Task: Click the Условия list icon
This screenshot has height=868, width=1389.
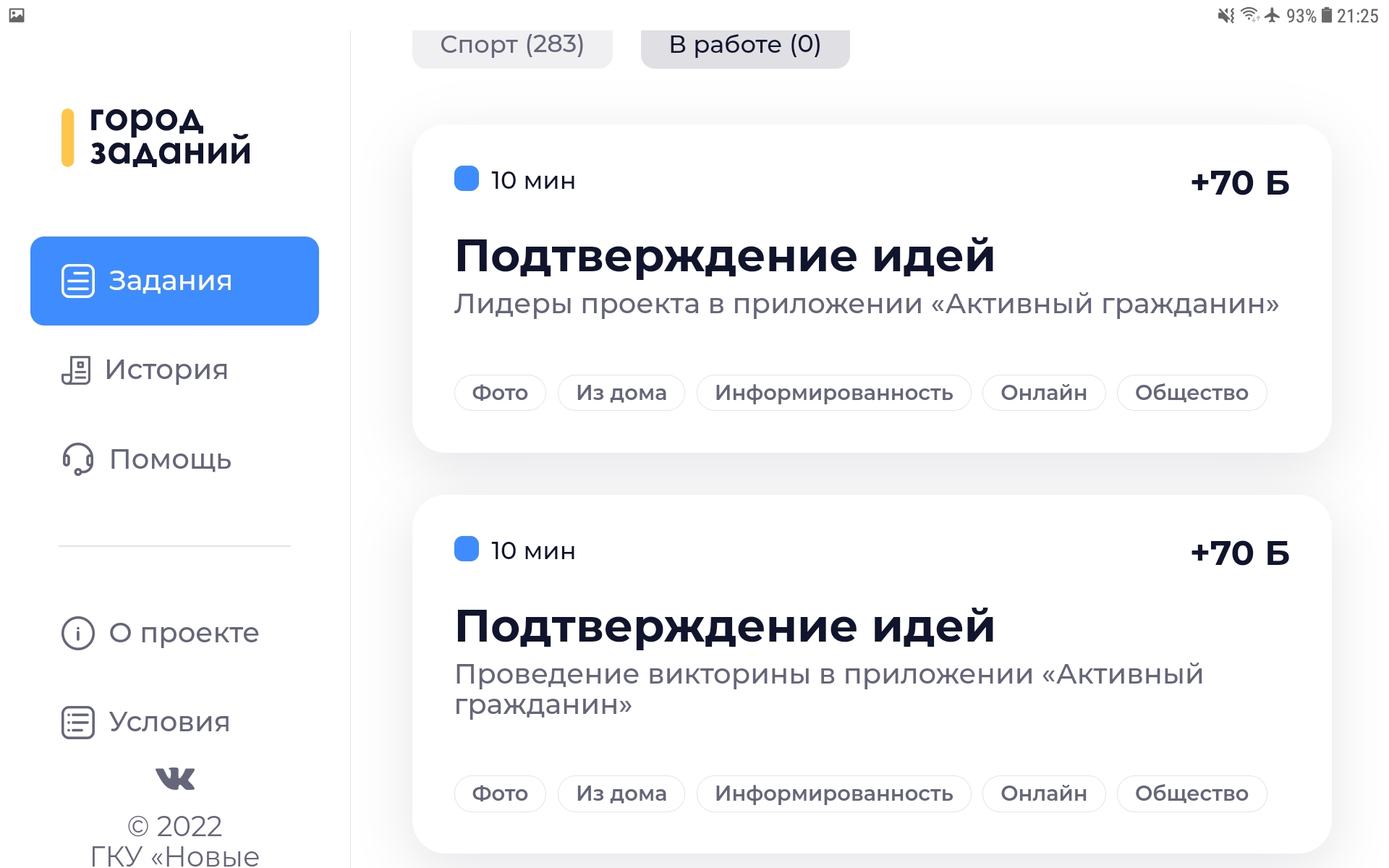Action: (78, 722)
